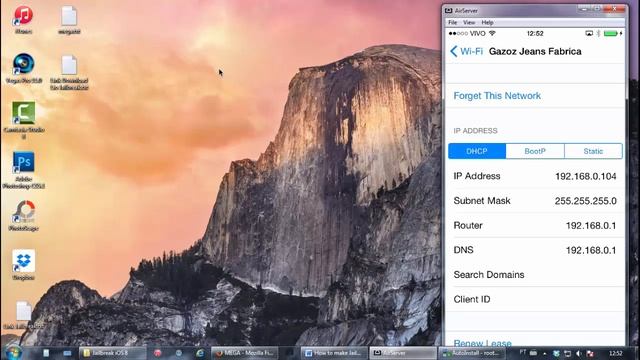Switch to the AirServer taskbar button
Screen dimensions: 640x360
click(x=403, y=353)
